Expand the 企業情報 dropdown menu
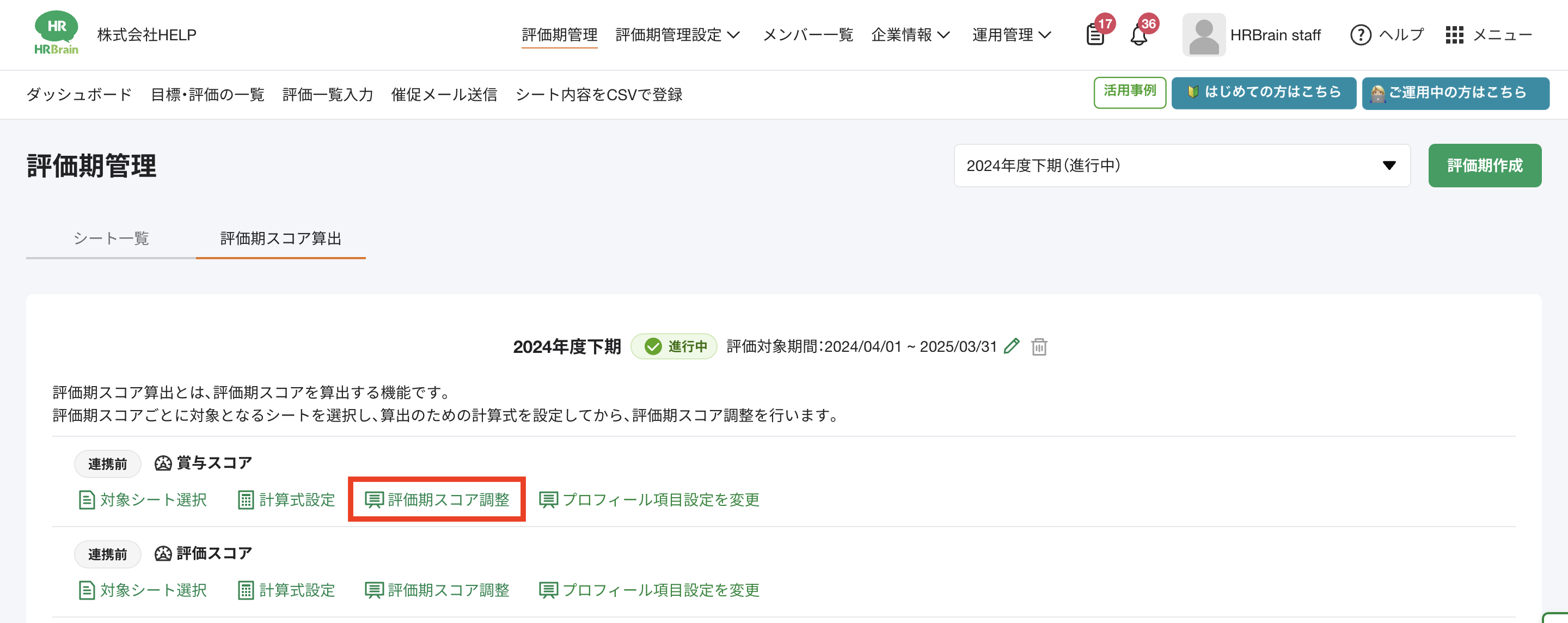 pos(910,35)
